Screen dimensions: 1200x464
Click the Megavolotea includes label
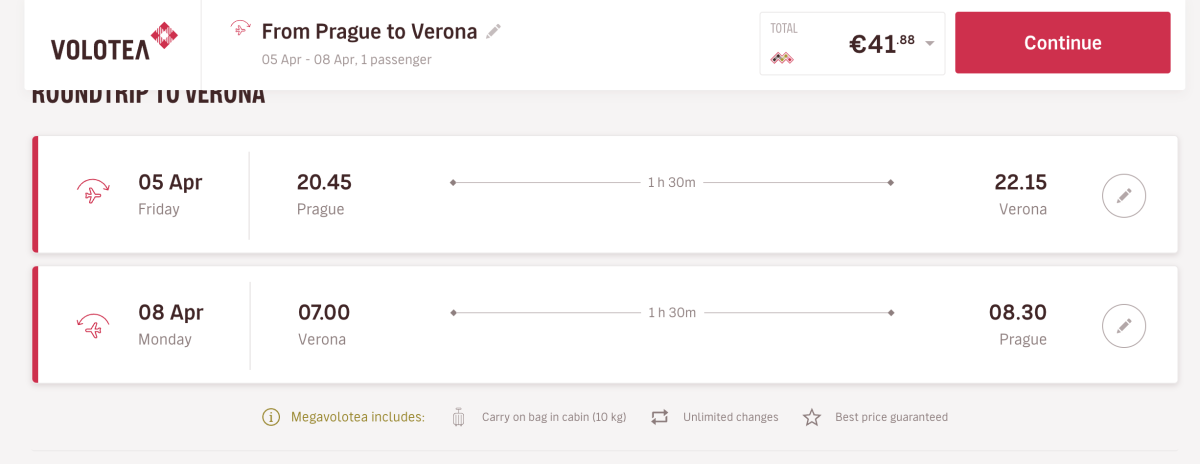tap(357, 417)
